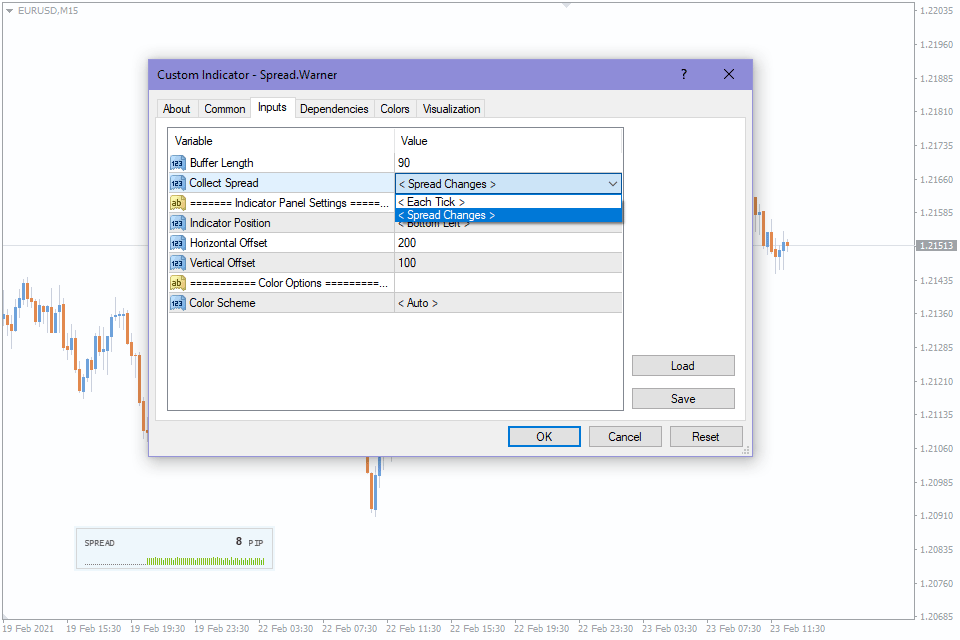Select the Indicator Position variable name

click(230, 223)
